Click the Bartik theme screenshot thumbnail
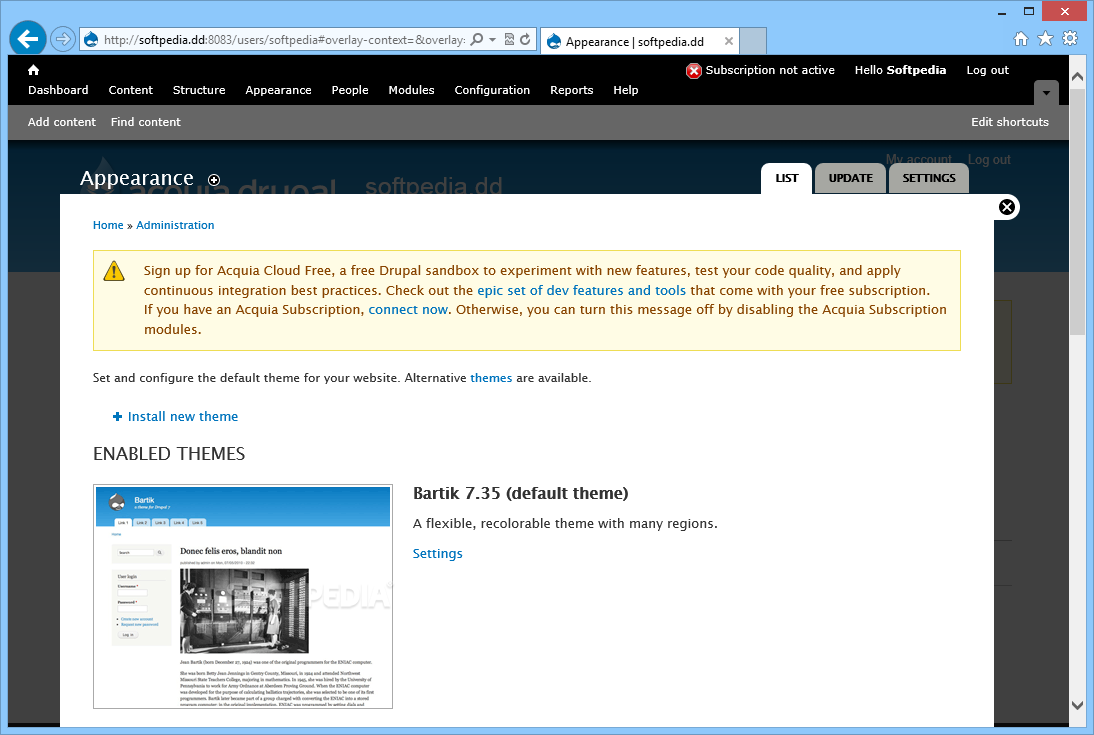1094x735 pixels. click(243, 596)
